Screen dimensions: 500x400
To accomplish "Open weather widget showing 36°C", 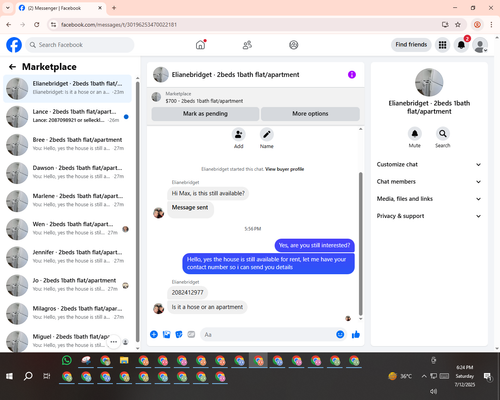I will (400, 376).
